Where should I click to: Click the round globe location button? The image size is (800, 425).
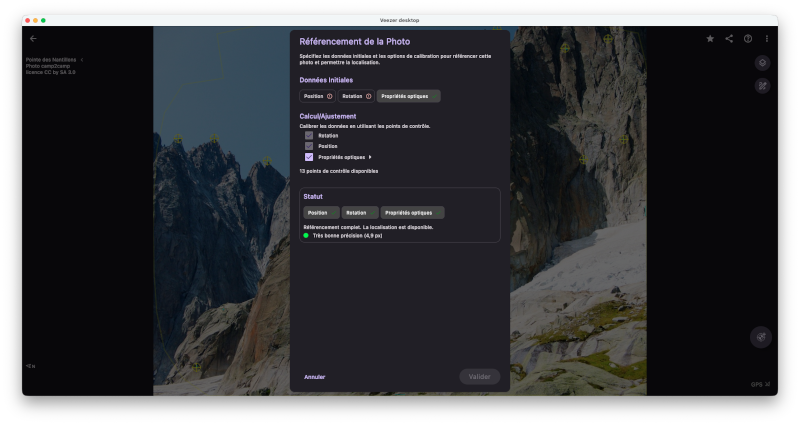point(761,337)
